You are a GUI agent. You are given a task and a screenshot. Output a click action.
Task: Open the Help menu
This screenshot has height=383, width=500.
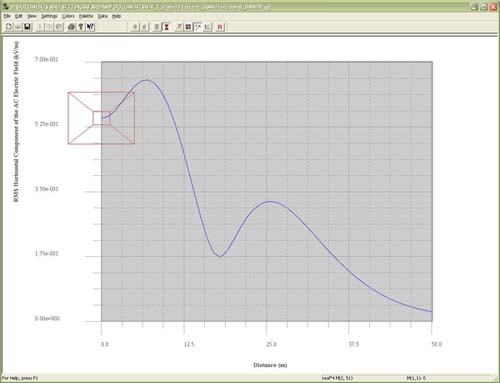pos(116,16)
